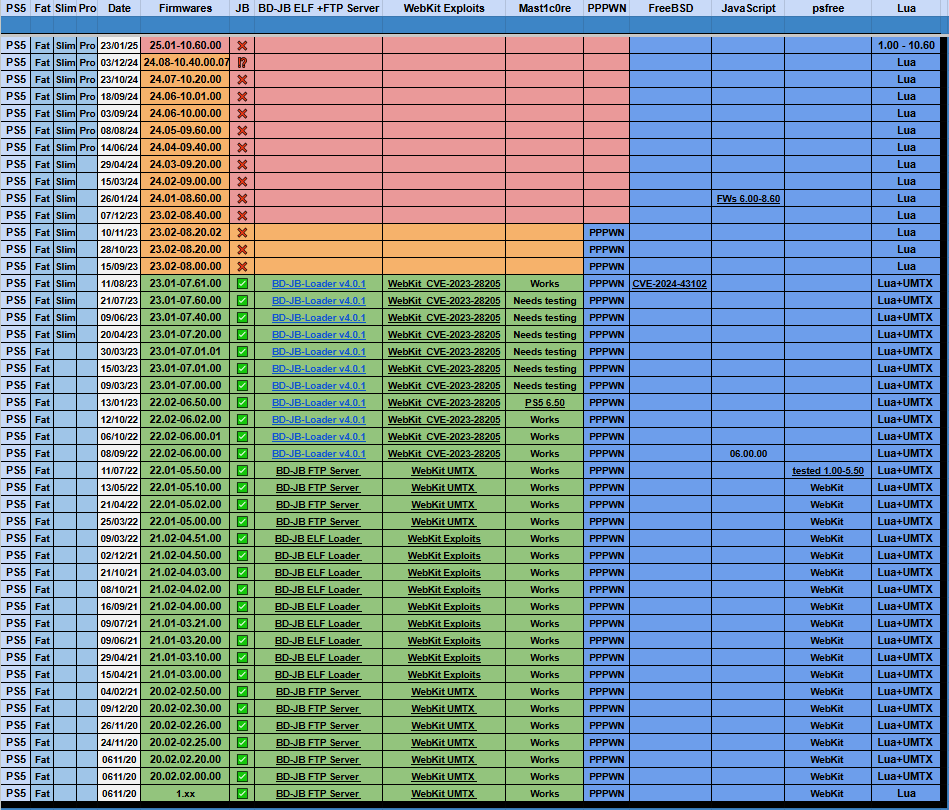Select the date cell 11/08/23
Viewport: 949px width, 810px height.
(x=119, y=283)
